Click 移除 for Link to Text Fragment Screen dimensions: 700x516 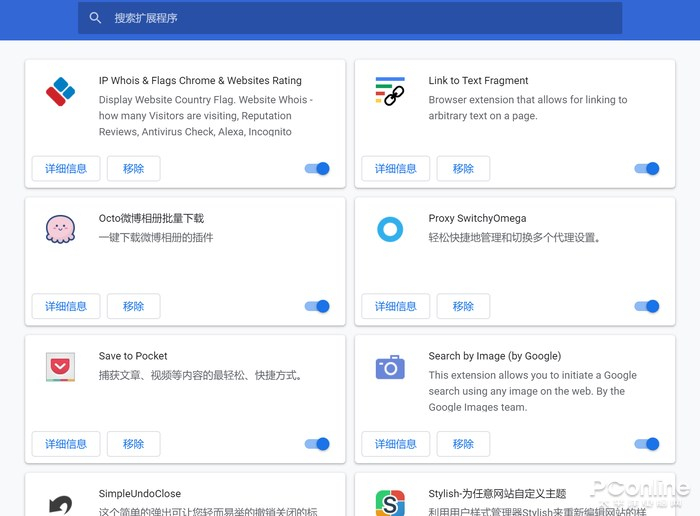463,168
